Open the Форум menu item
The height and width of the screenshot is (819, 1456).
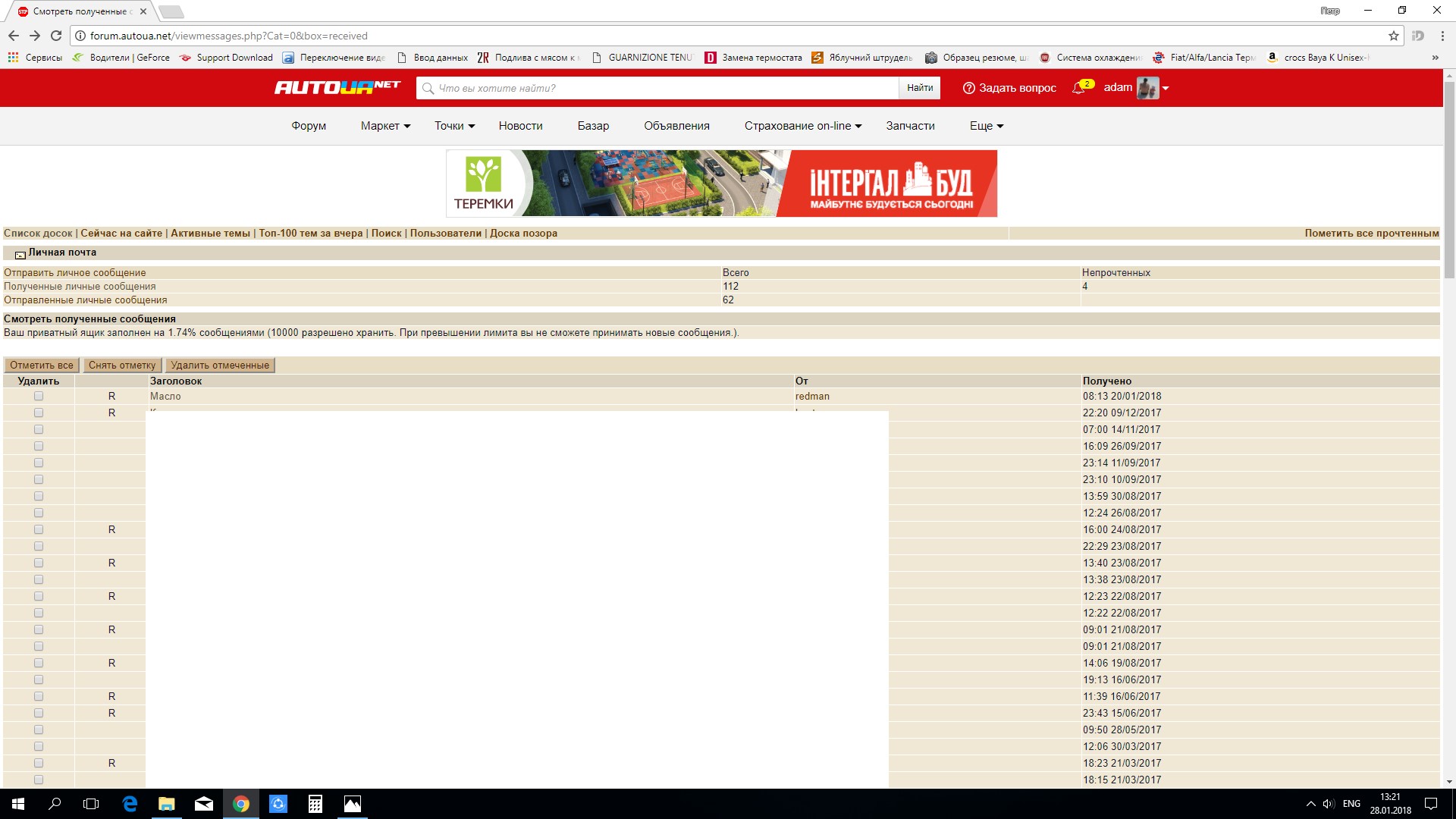coord(309,126)
